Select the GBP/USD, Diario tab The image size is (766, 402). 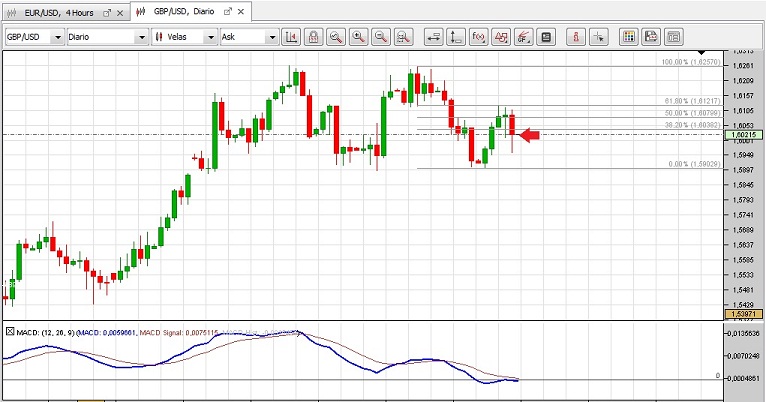pos(182,11)
